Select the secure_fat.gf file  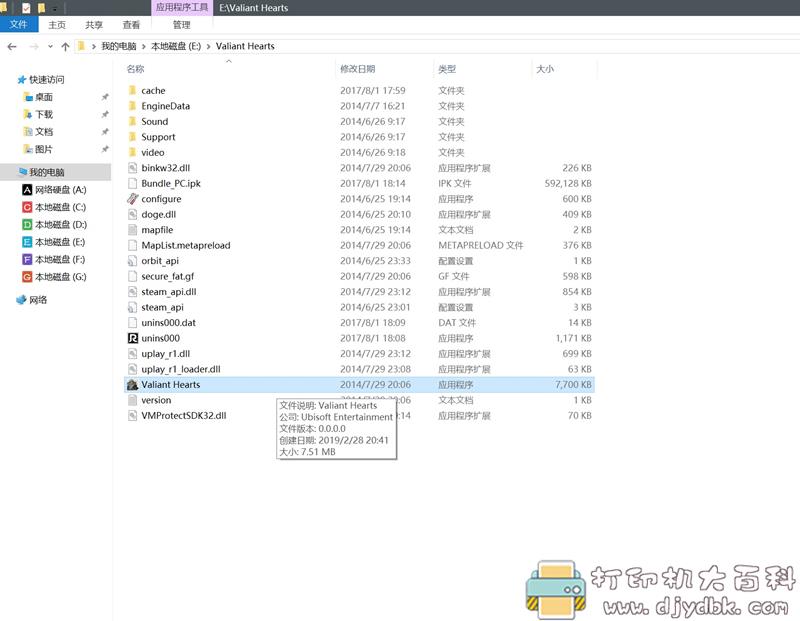tap(168, 276)
